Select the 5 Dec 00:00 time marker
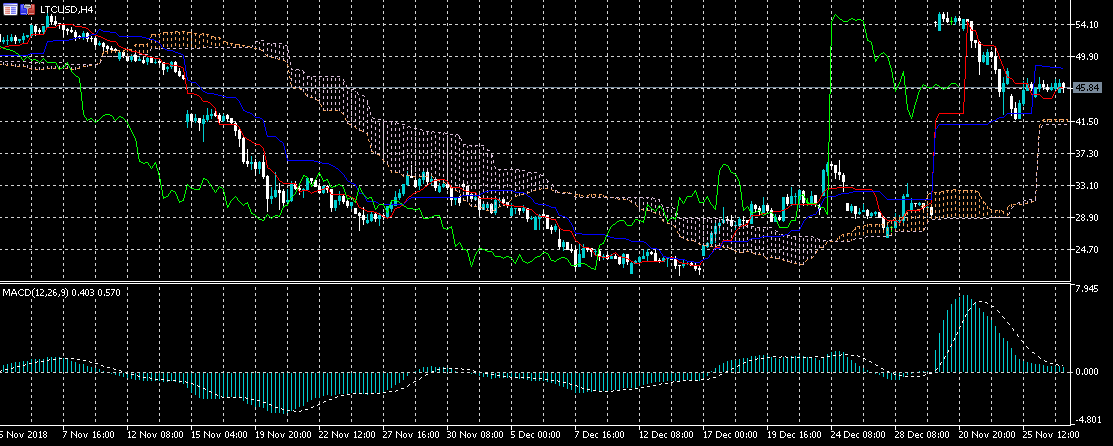This screenshot has height=446, width=1113. pyautogui.click(x=536, y=437)
